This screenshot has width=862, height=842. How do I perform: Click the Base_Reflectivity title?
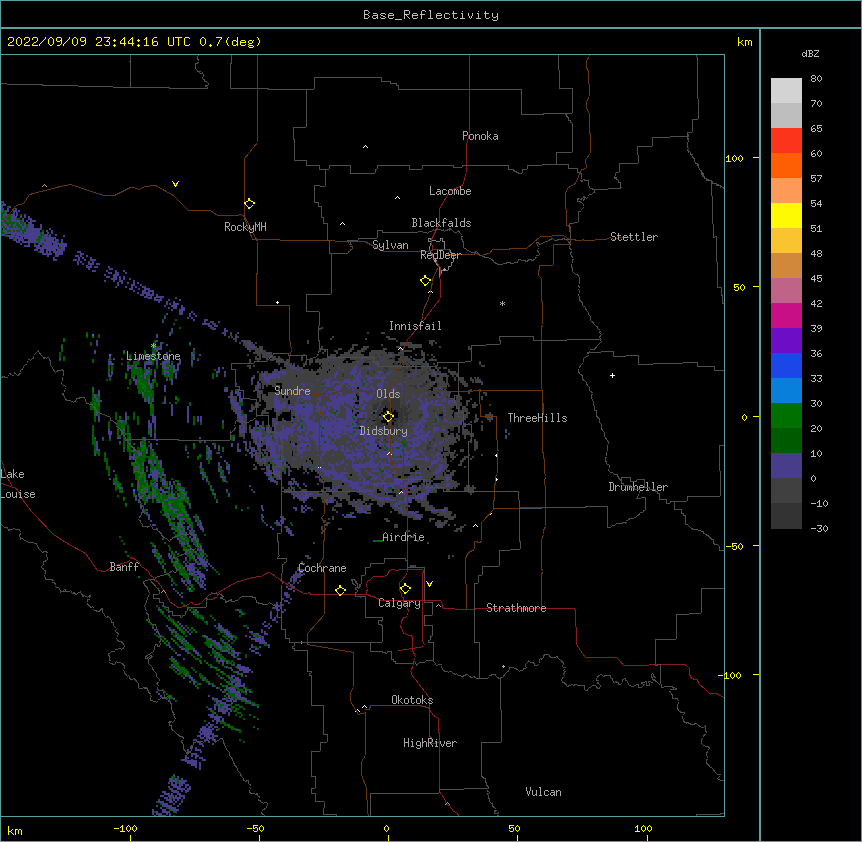coord(431,15)
